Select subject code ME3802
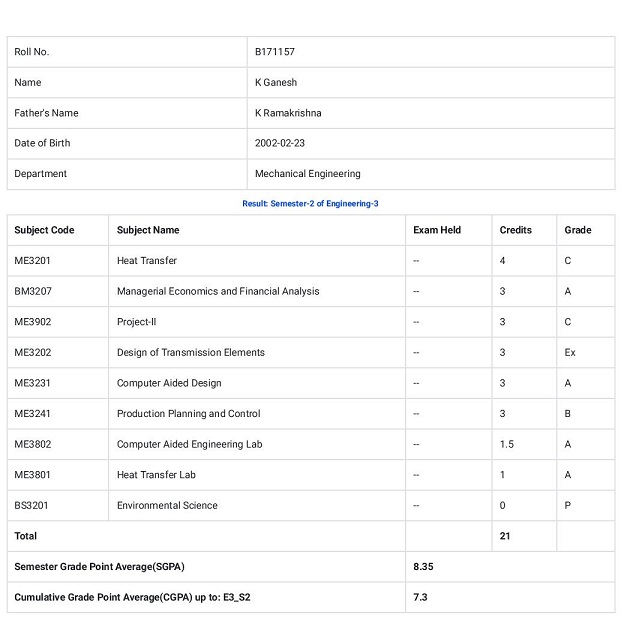 coord(33,445)
